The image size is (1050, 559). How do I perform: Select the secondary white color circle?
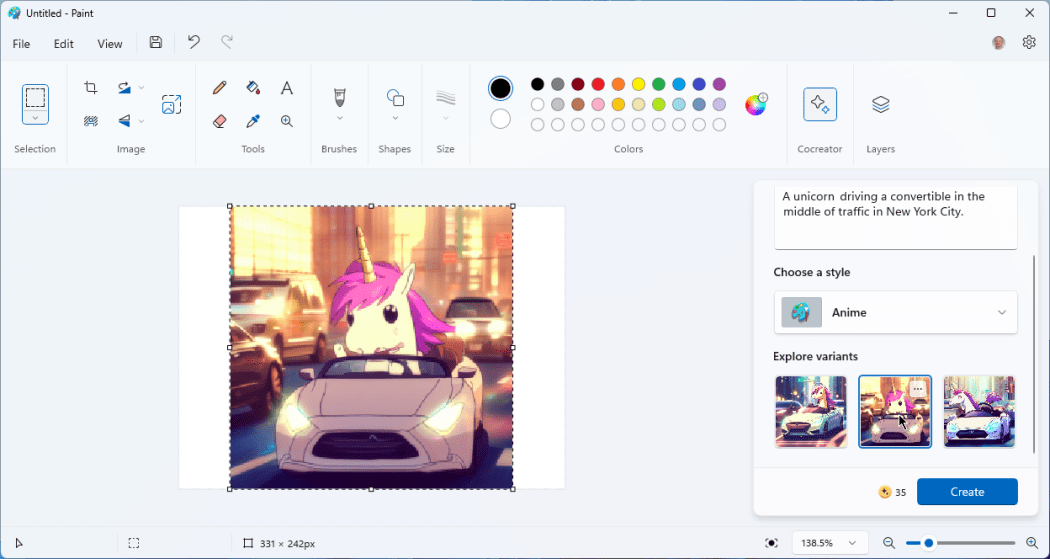pyautogui.click(x=500, y=119)
